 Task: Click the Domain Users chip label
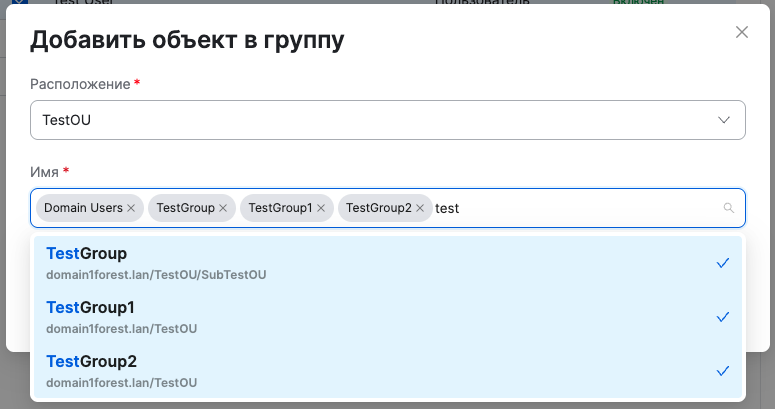click(83, 208)
